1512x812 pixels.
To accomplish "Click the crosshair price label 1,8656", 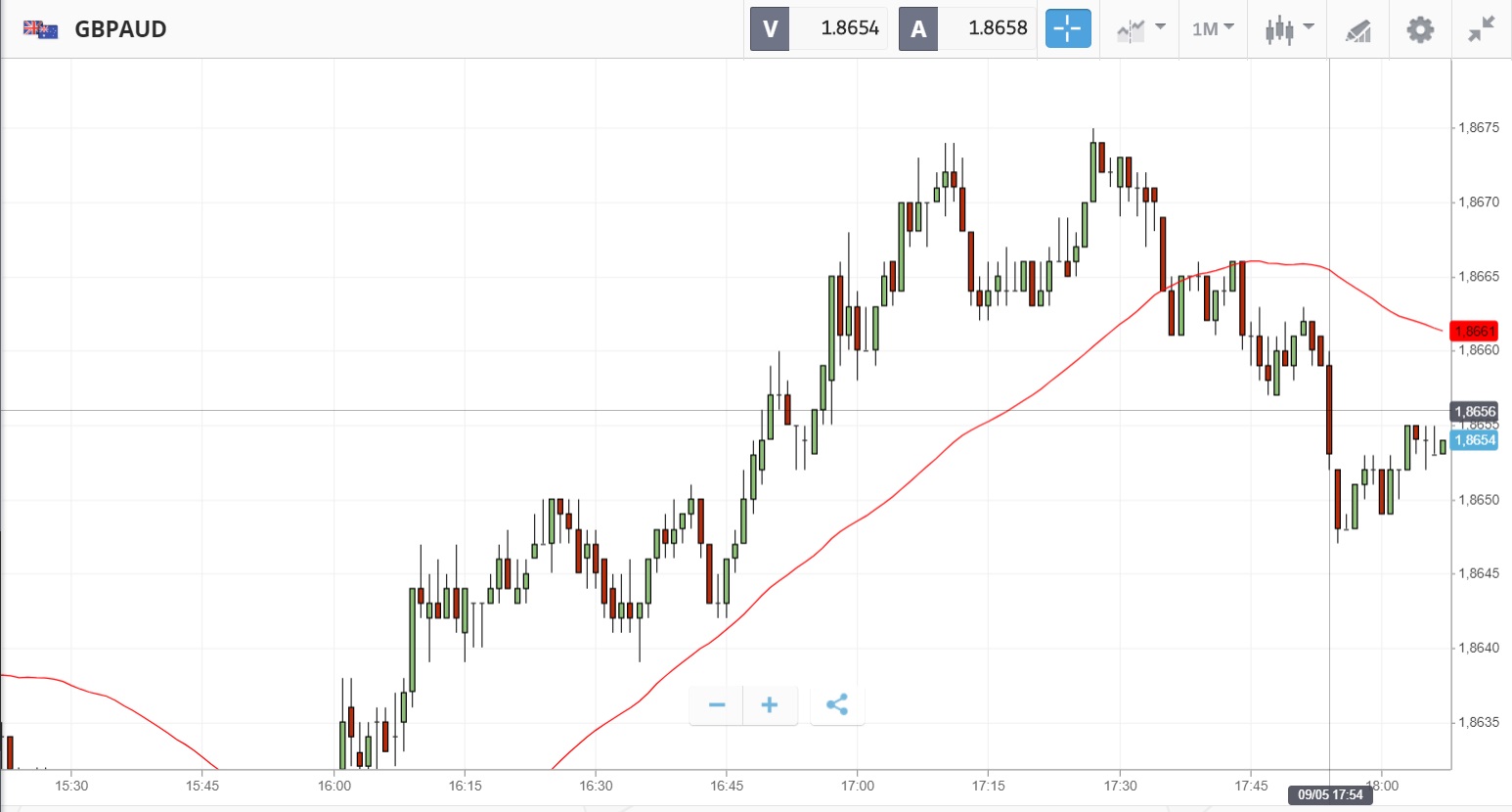I will [x=1474, y=412].
